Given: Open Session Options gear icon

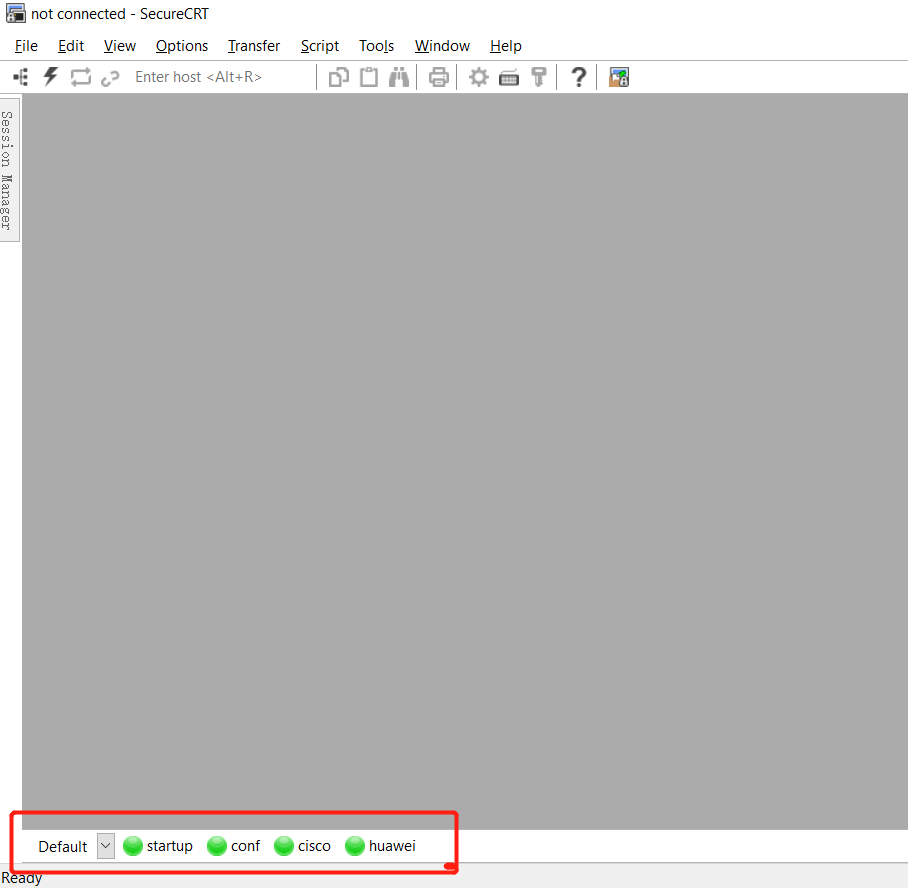Looking at the screenshot, I should point(478,77).
